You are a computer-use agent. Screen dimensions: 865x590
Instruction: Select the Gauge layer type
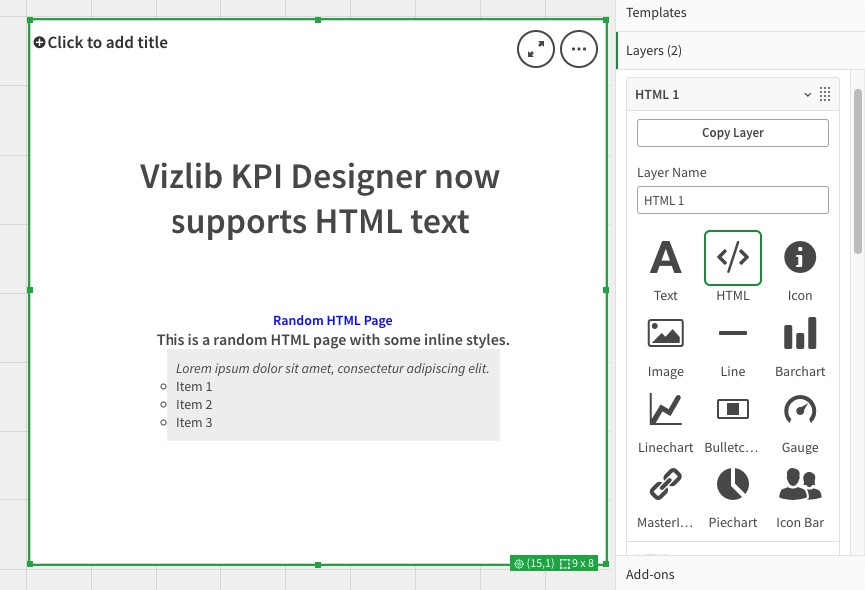[800, 409]
